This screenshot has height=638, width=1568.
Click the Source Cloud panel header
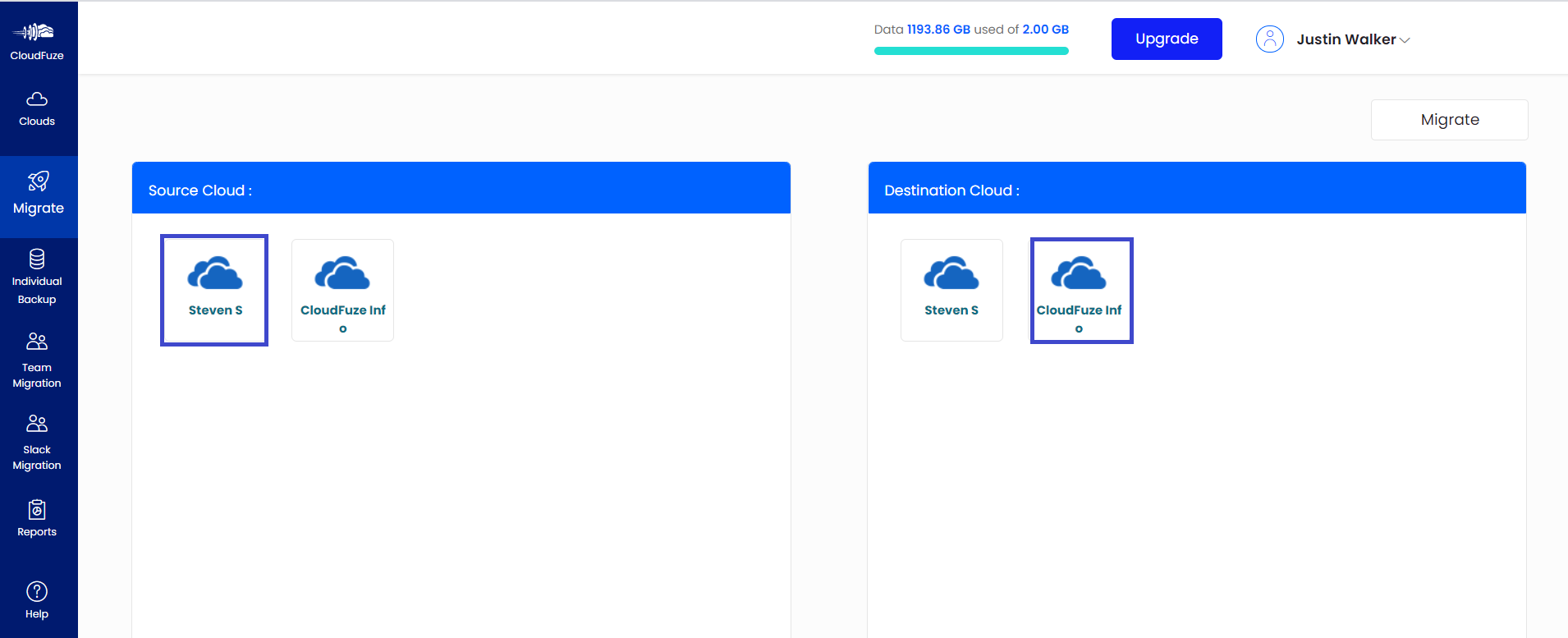(x=461, y=188)
